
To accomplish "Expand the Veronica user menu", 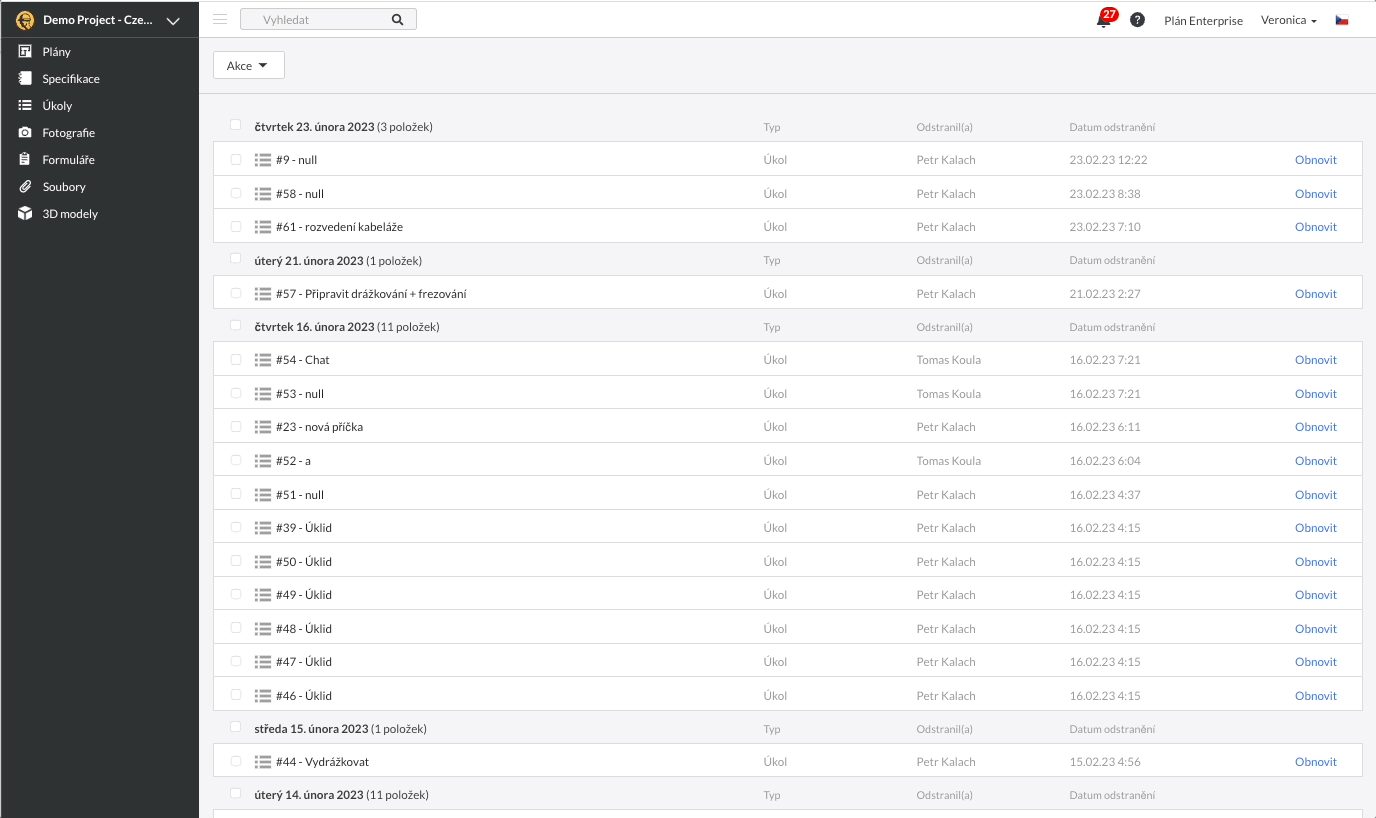I will click(x=1288, y=20).
